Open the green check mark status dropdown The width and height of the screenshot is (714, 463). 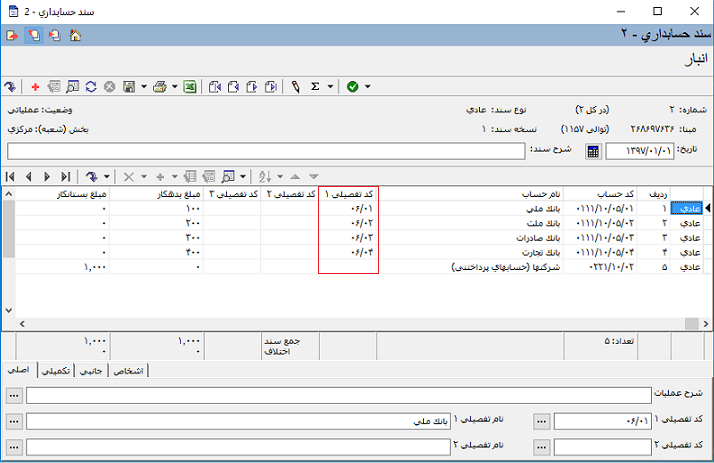click(x=368, y=87)
